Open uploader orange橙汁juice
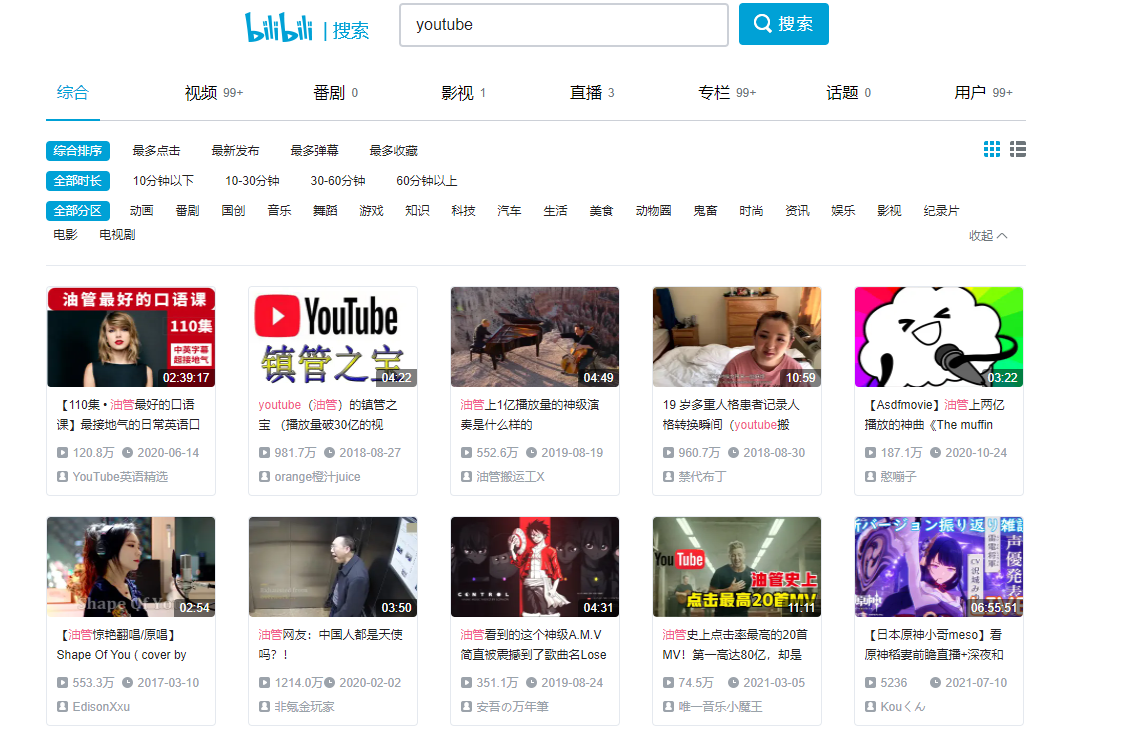 (317, 476)
